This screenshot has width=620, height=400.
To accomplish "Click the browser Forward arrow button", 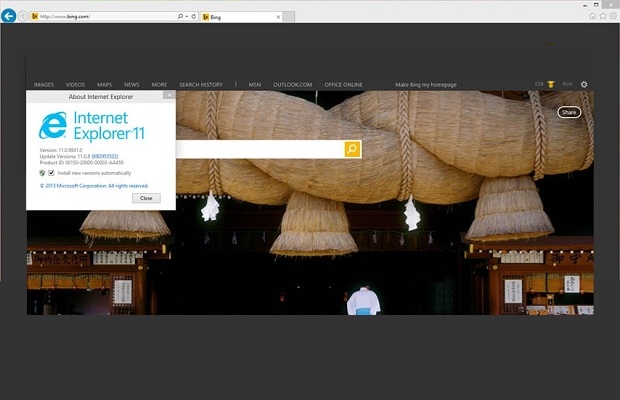I will click(24, 17).
